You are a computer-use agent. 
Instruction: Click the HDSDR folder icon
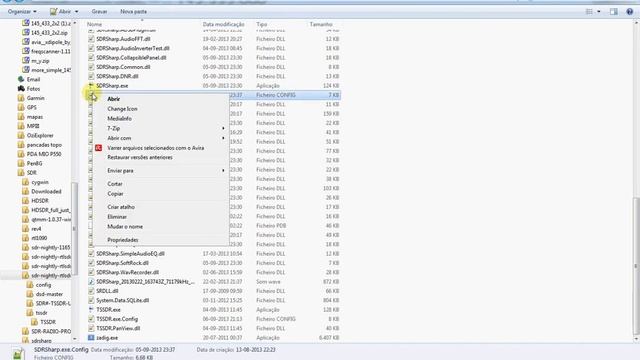26,200
